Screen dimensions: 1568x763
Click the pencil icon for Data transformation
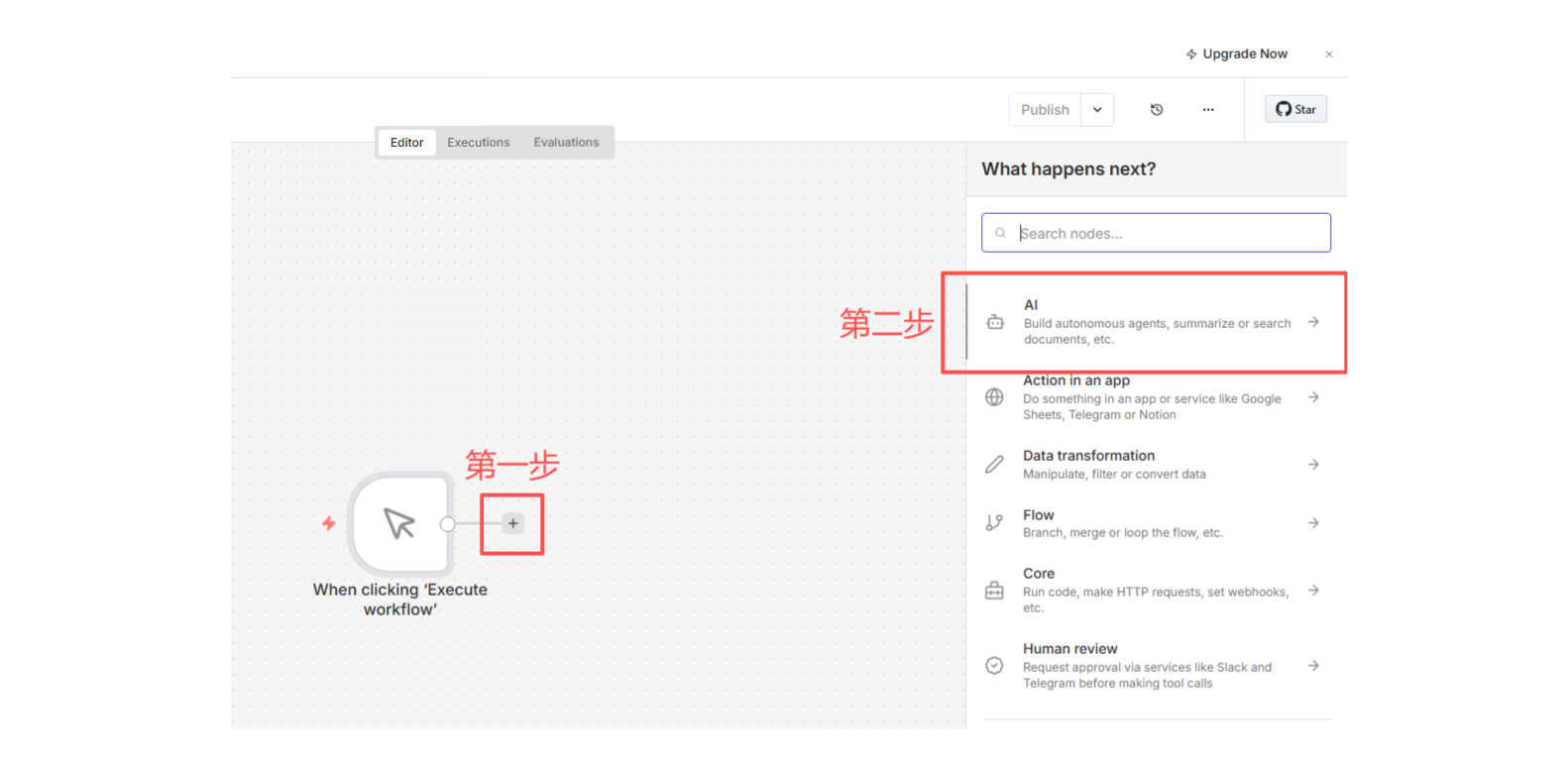pyautogui.click(x=994, y=464)
